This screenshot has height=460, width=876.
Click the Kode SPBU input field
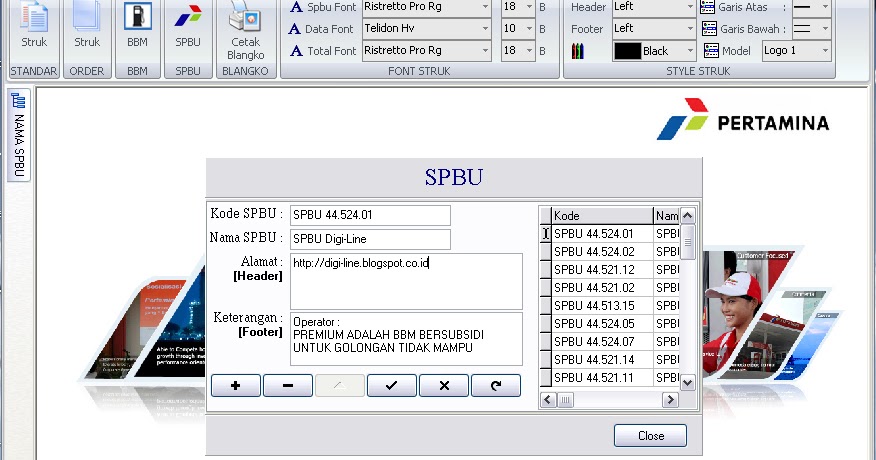(370, 215)
